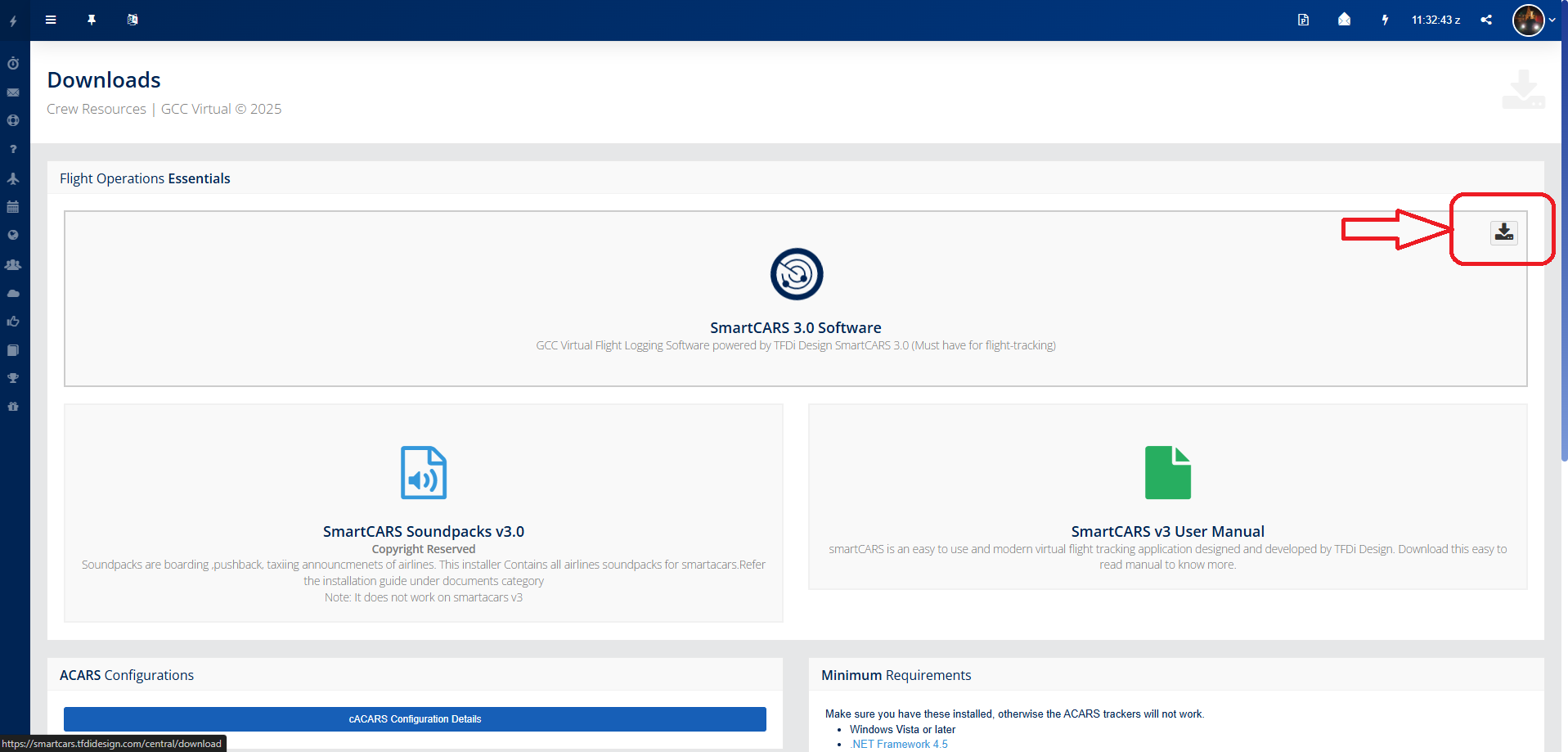Open the thumbs-up item in the sidebar

click(x=13, y=322)
